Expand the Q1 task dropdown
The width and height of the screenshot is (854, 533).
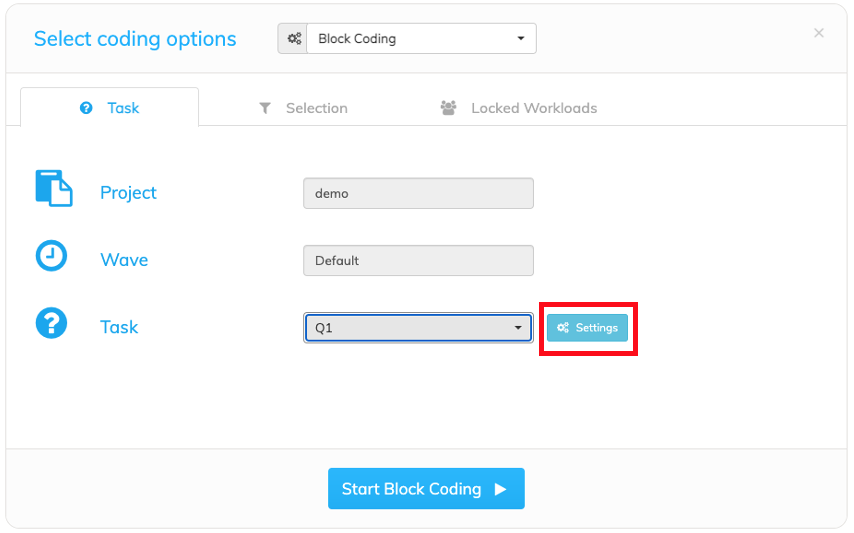pyautogui.click(x=418, y=328)
